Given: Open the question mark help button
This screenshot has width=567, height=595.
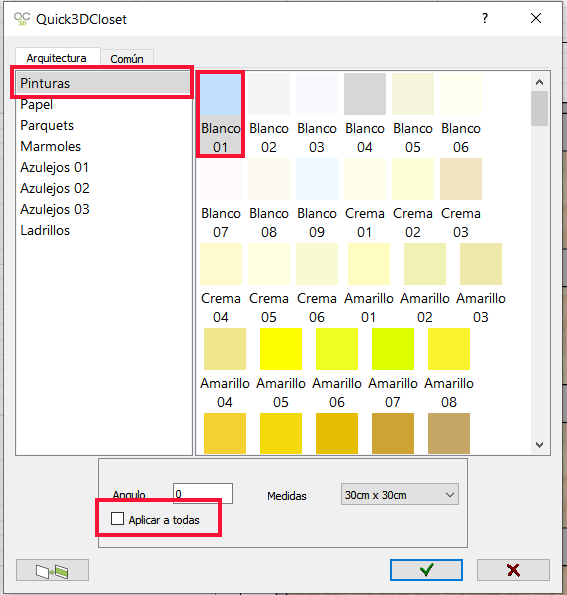Looking at the screenshot, I should click(x=485, y=18).
